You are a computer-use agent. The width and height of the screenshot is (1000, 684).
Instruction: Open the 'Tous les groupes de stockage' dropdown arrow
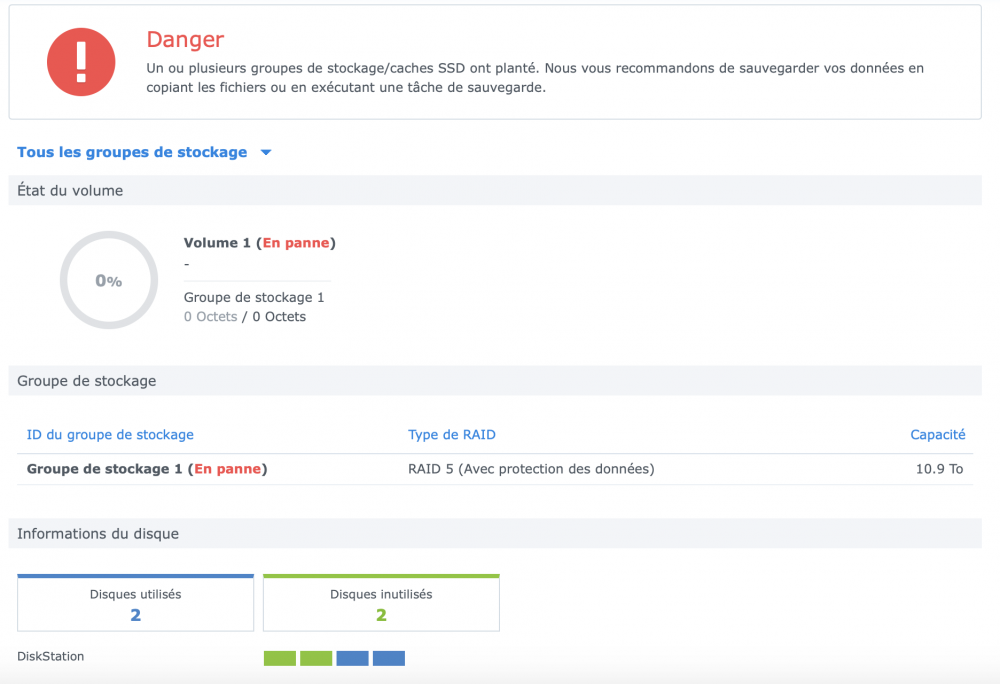[x=266, y=152]
